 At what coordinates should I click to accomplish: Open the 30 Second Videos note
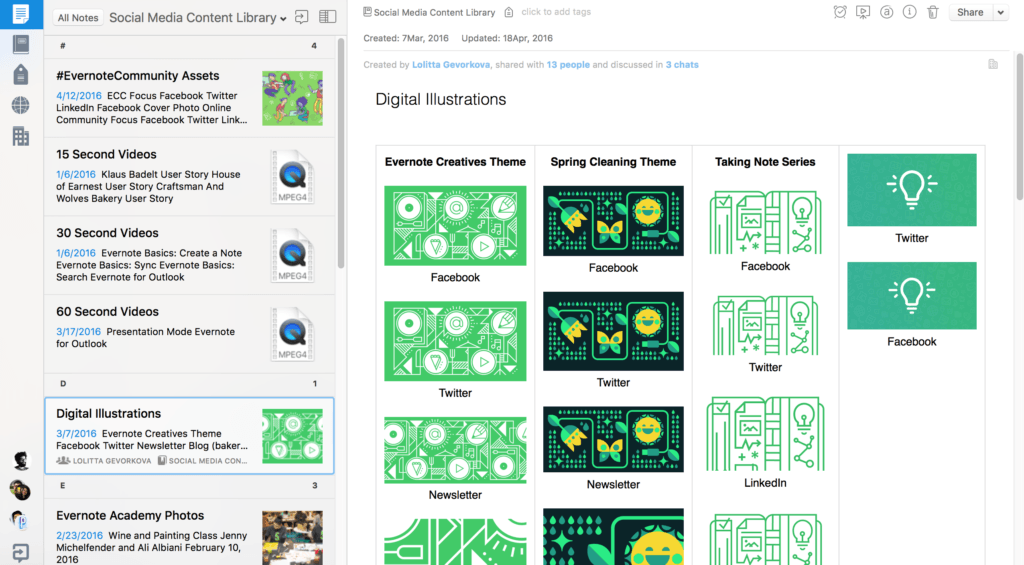tap(189, 255)
